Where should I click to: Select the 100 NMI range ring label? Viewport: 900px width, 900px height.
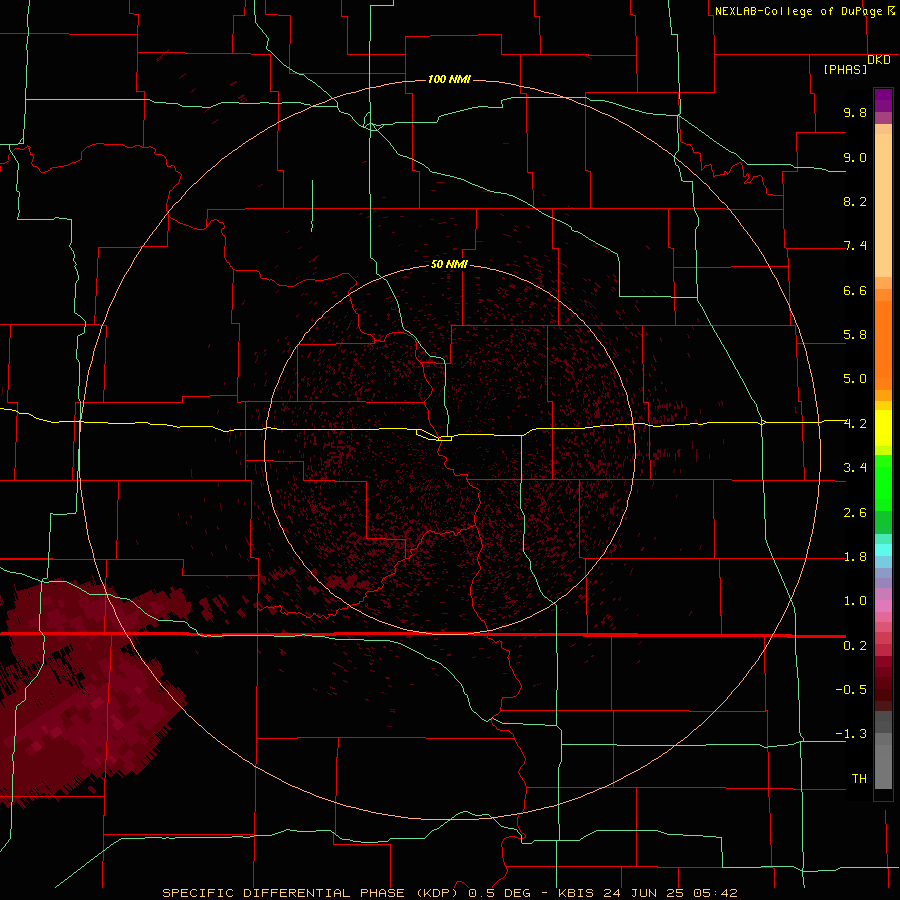pyautogui.click(x=449, y=79)
